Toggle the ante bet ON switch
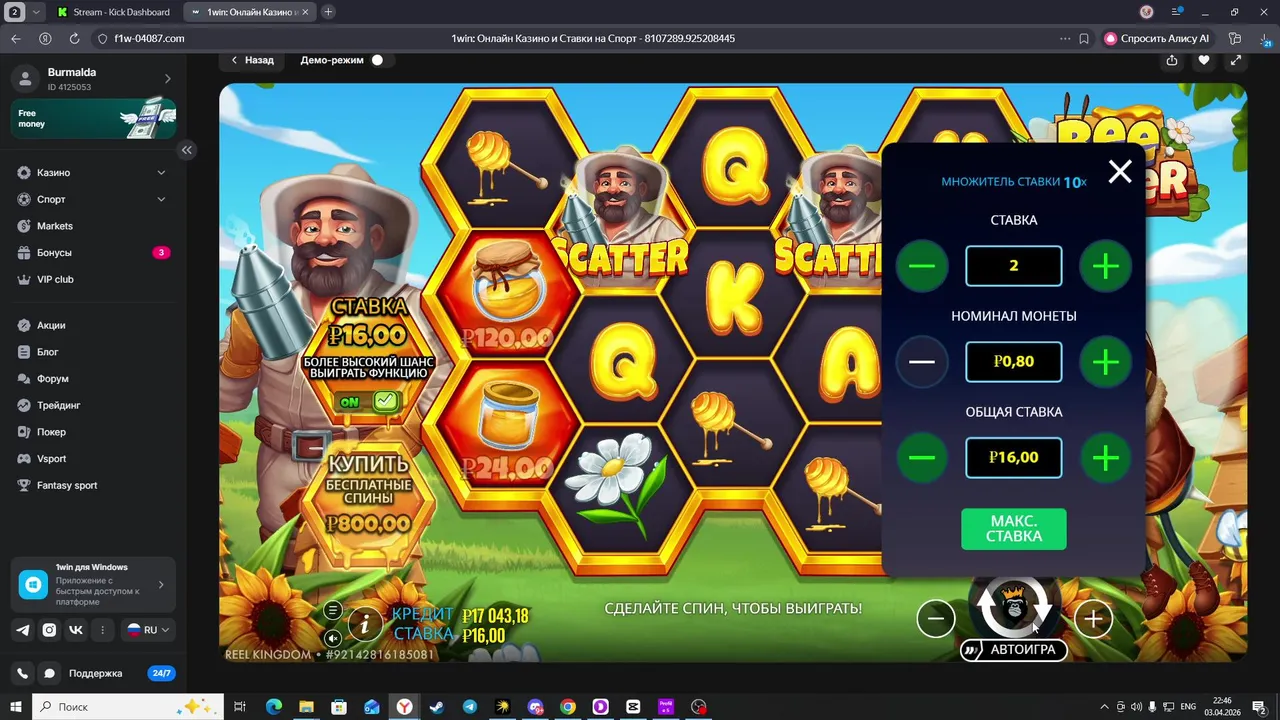Viewport: 1280px width, 720px height. tap(368, 402)
